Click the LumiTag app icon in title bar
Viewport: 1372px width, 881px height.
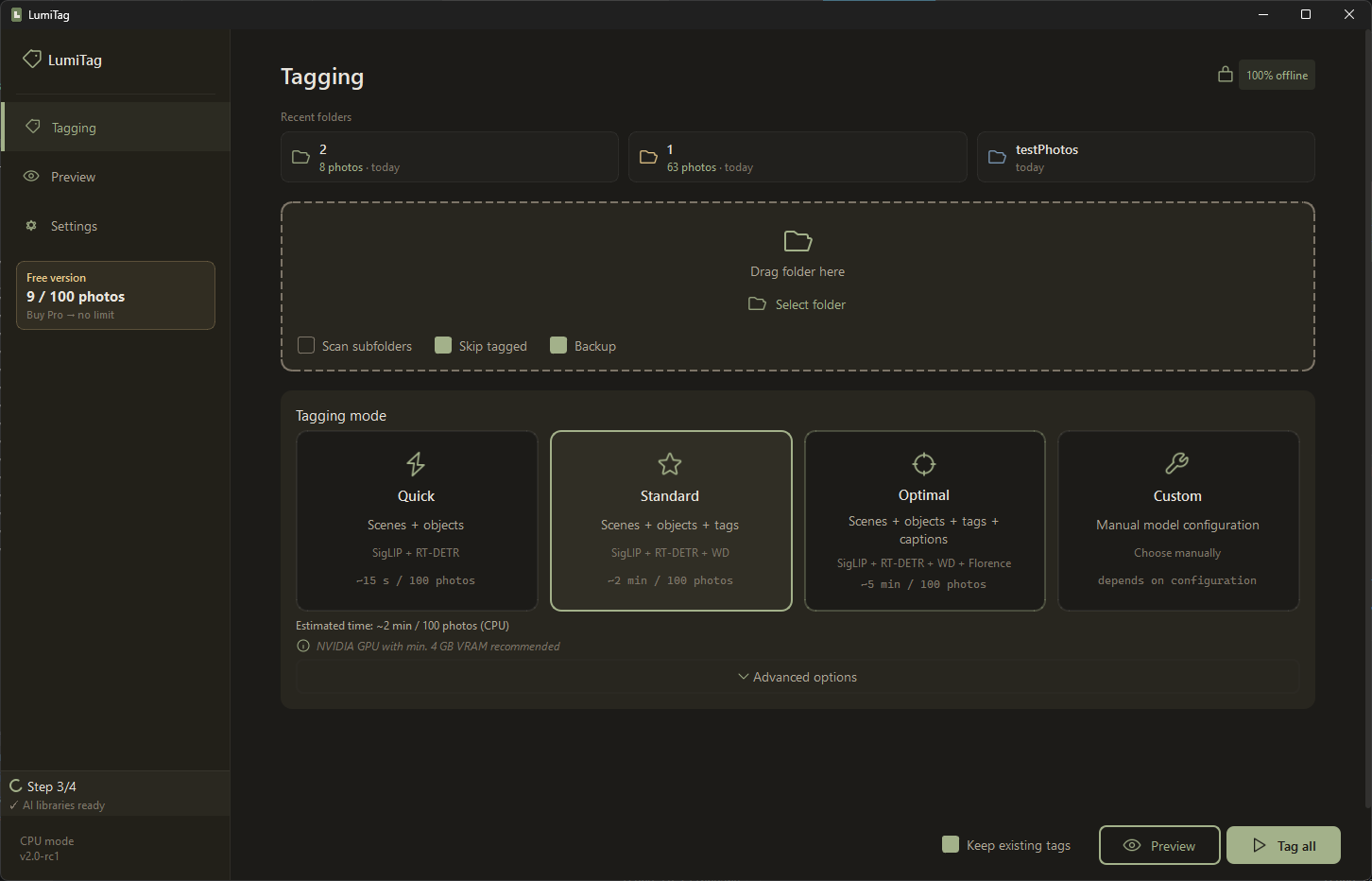pyautogui.click(x=16, y=14)
